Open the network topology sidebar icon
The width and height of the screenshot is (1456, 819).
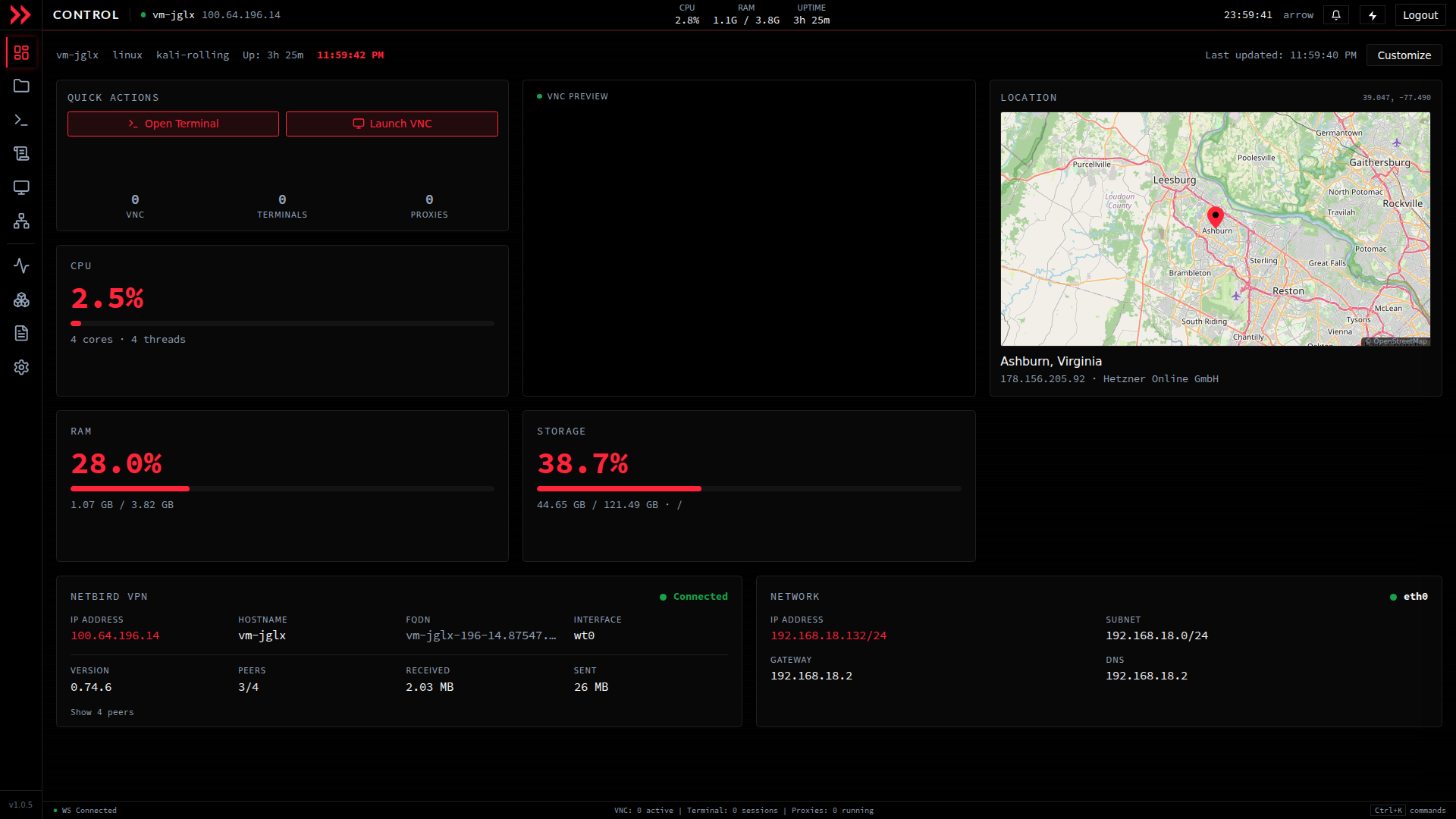point(21,221)
